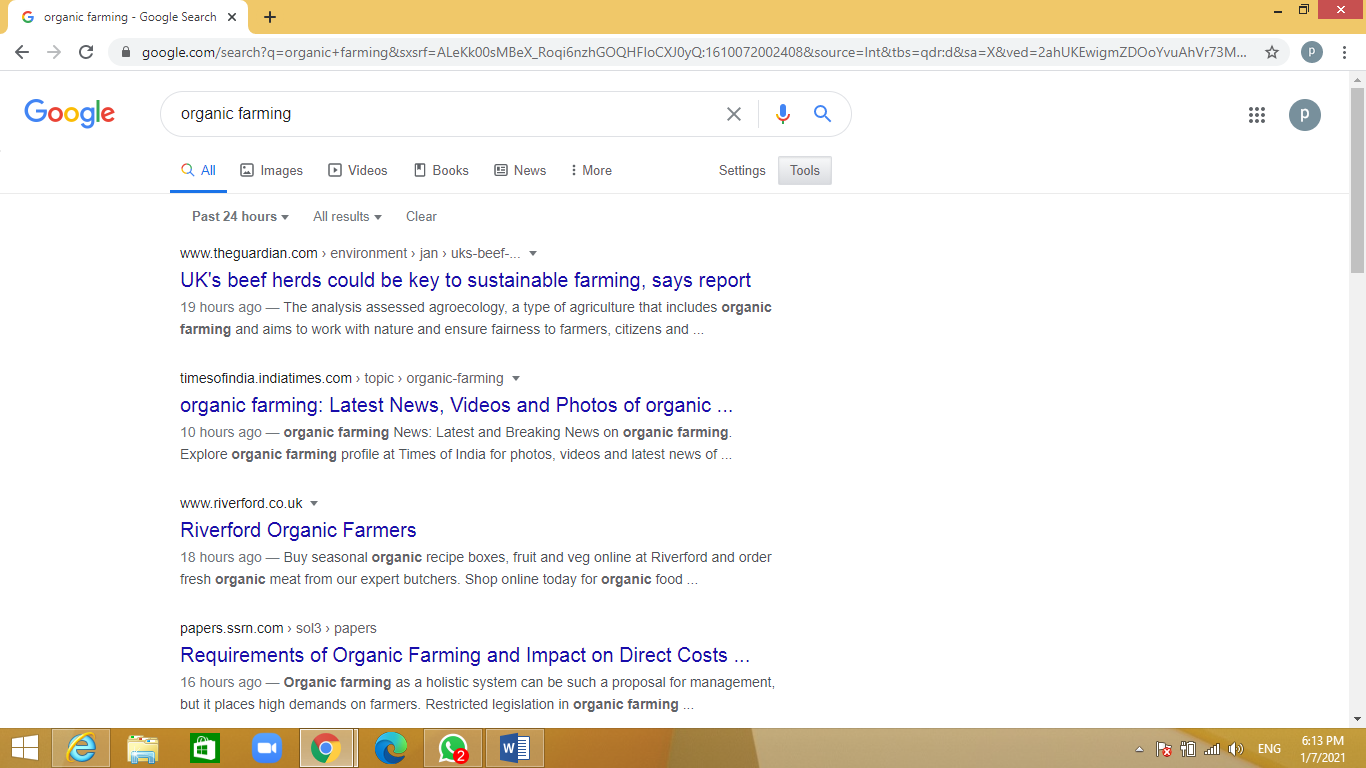Go back to previous page in Chrome

coord(22,52)
